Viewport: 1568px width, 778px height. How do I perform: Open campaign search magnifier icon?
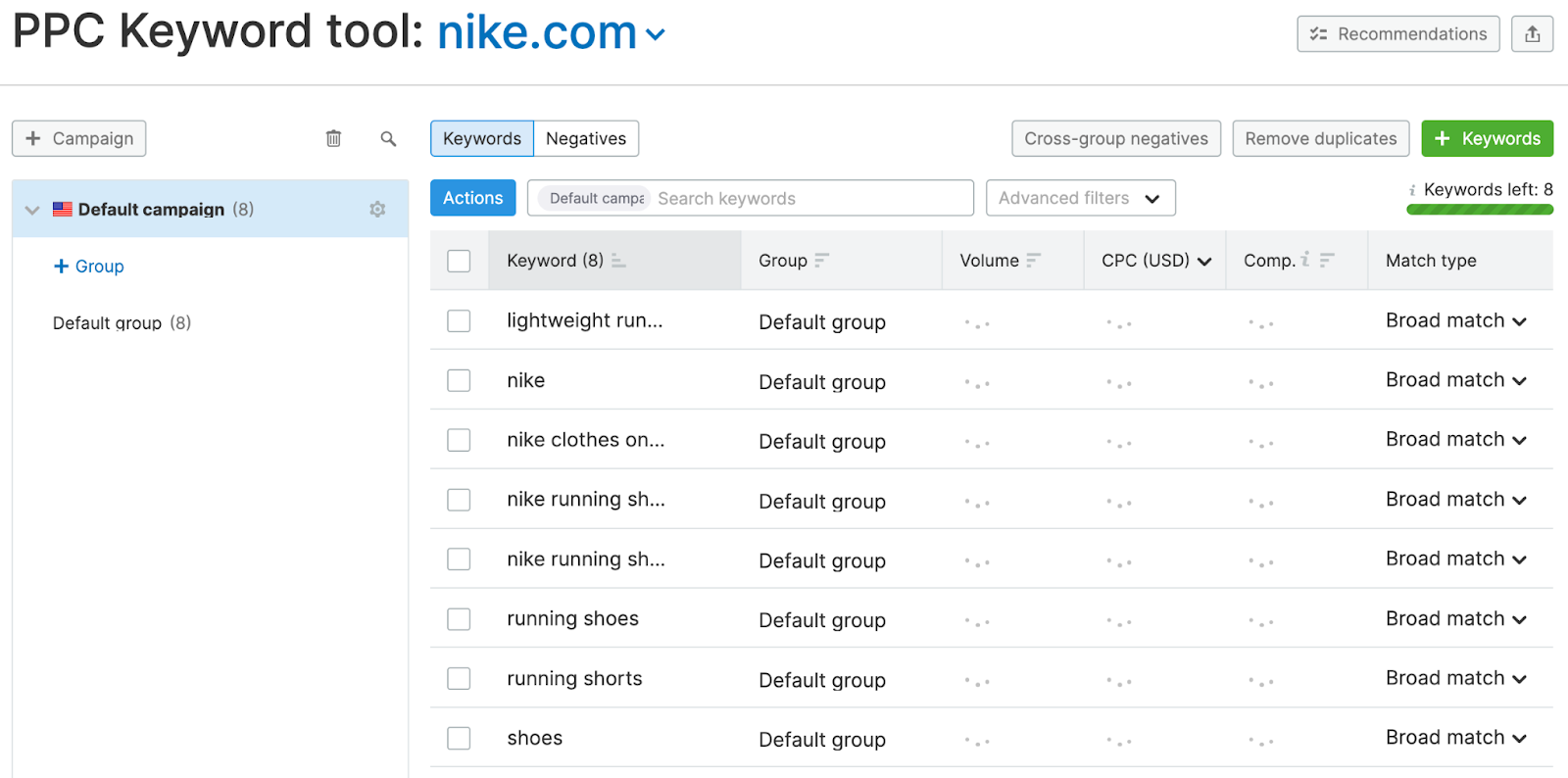[388, 139]
